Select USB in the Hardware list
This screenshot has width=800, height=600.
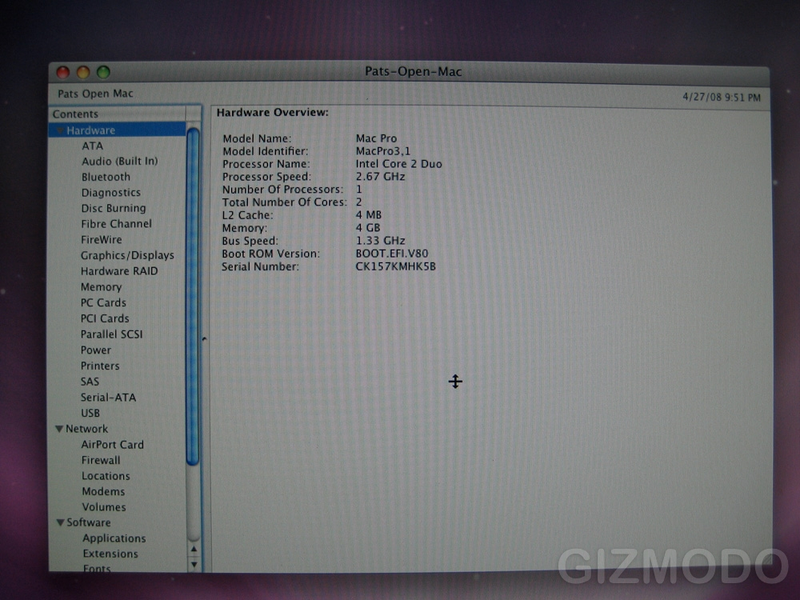(90, 413)
